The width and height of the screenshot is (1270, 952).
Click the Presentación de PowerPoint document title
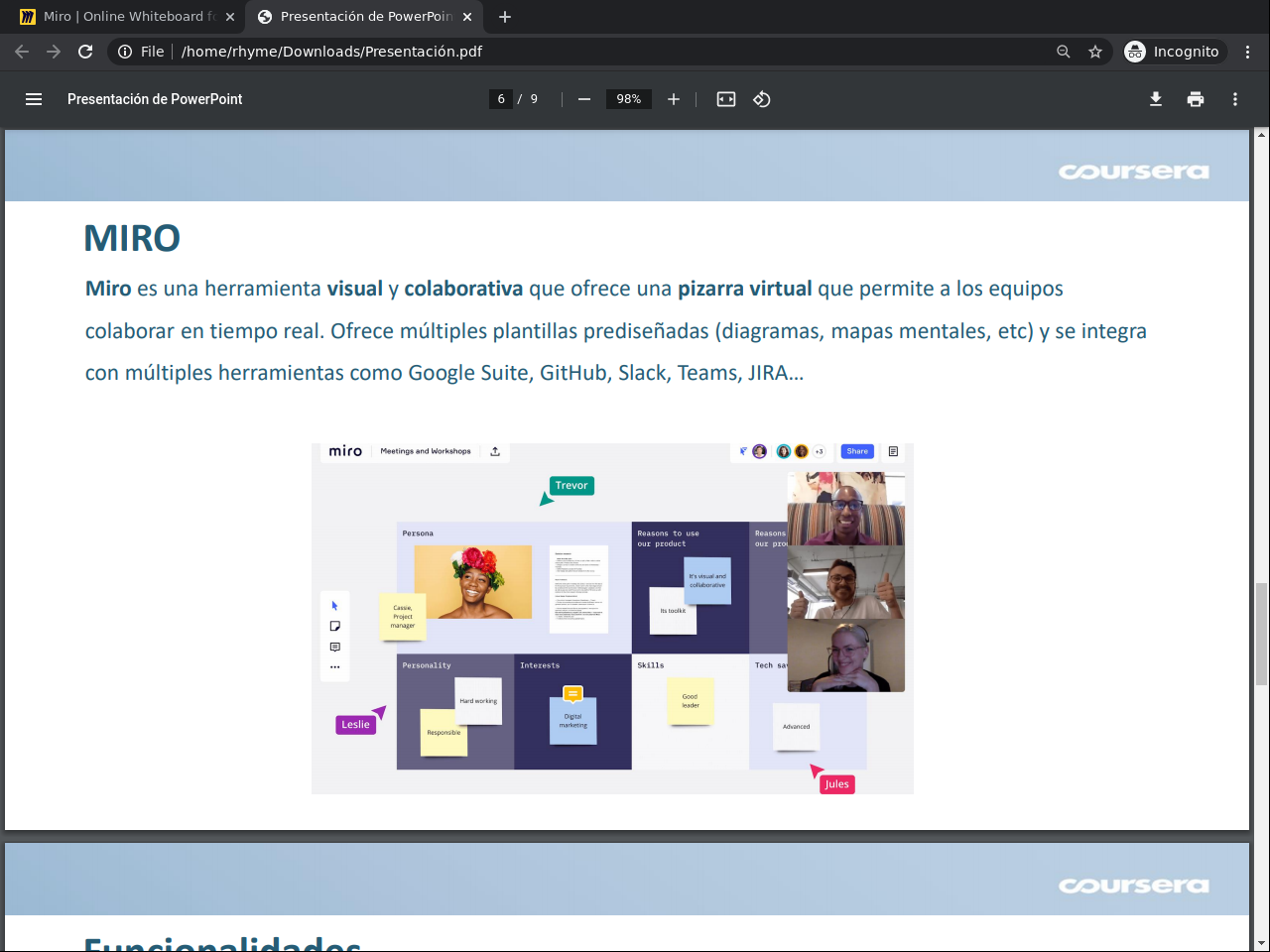[155, 99]
